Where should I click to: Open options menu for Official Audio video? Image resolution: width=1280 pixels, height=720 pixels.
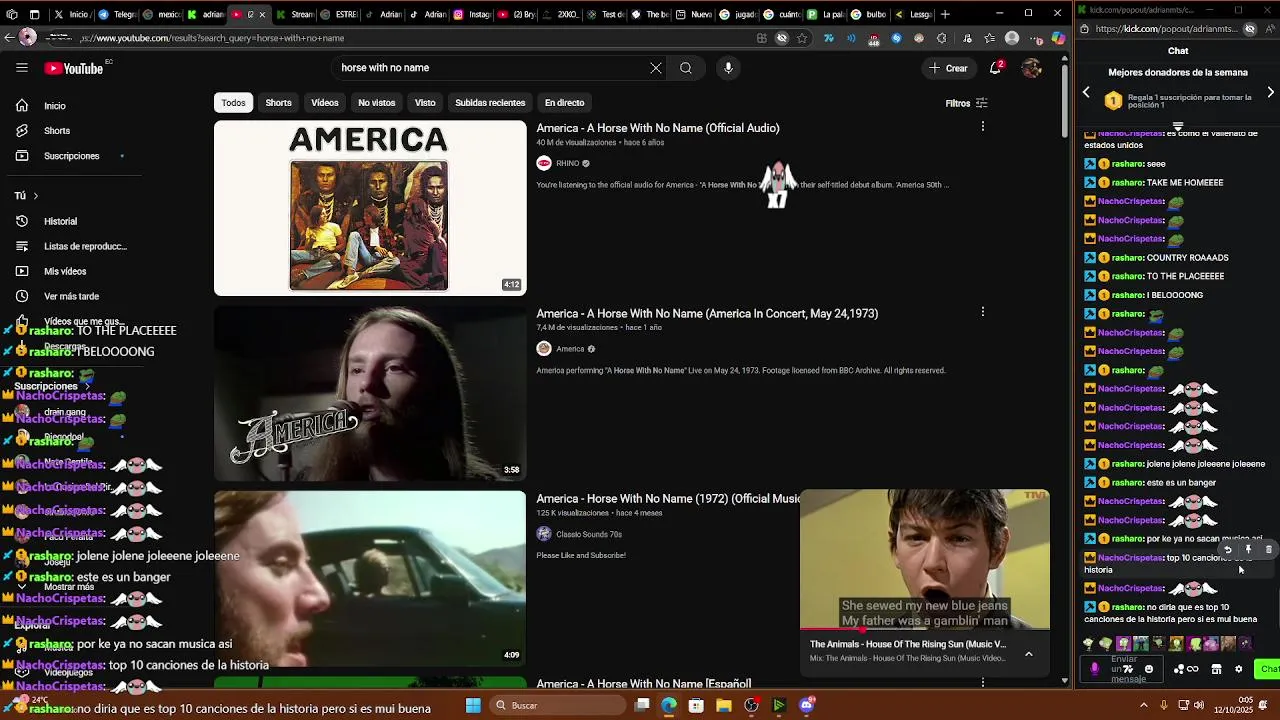tap(982, 127)
